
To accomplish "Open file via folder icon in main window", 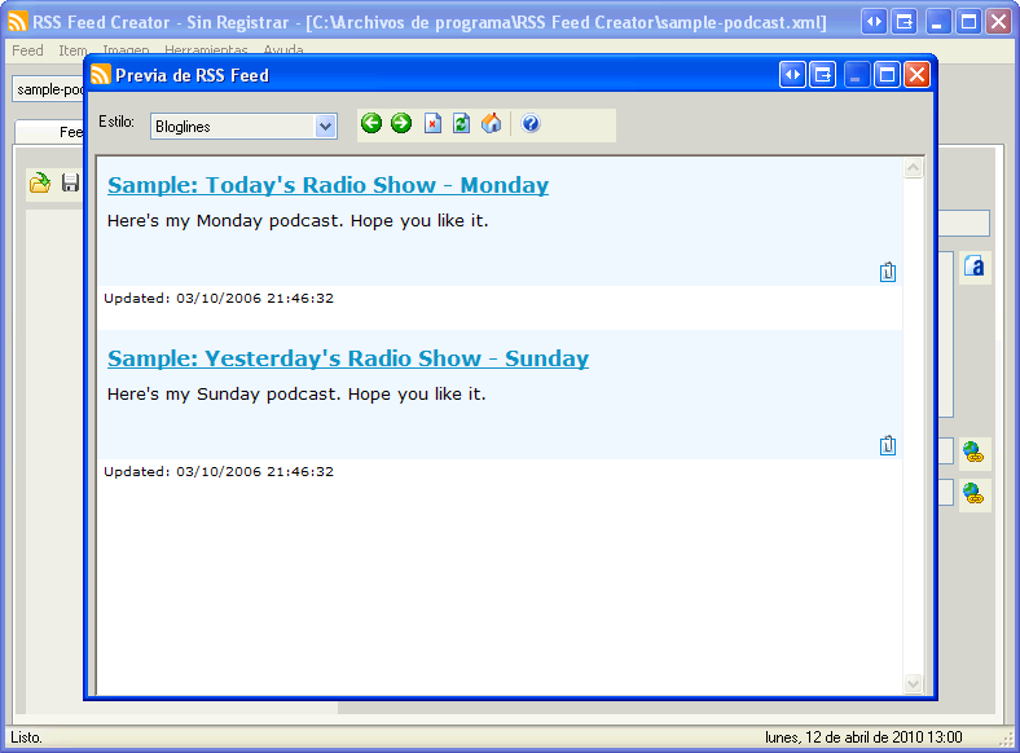I will click(40, 183).
